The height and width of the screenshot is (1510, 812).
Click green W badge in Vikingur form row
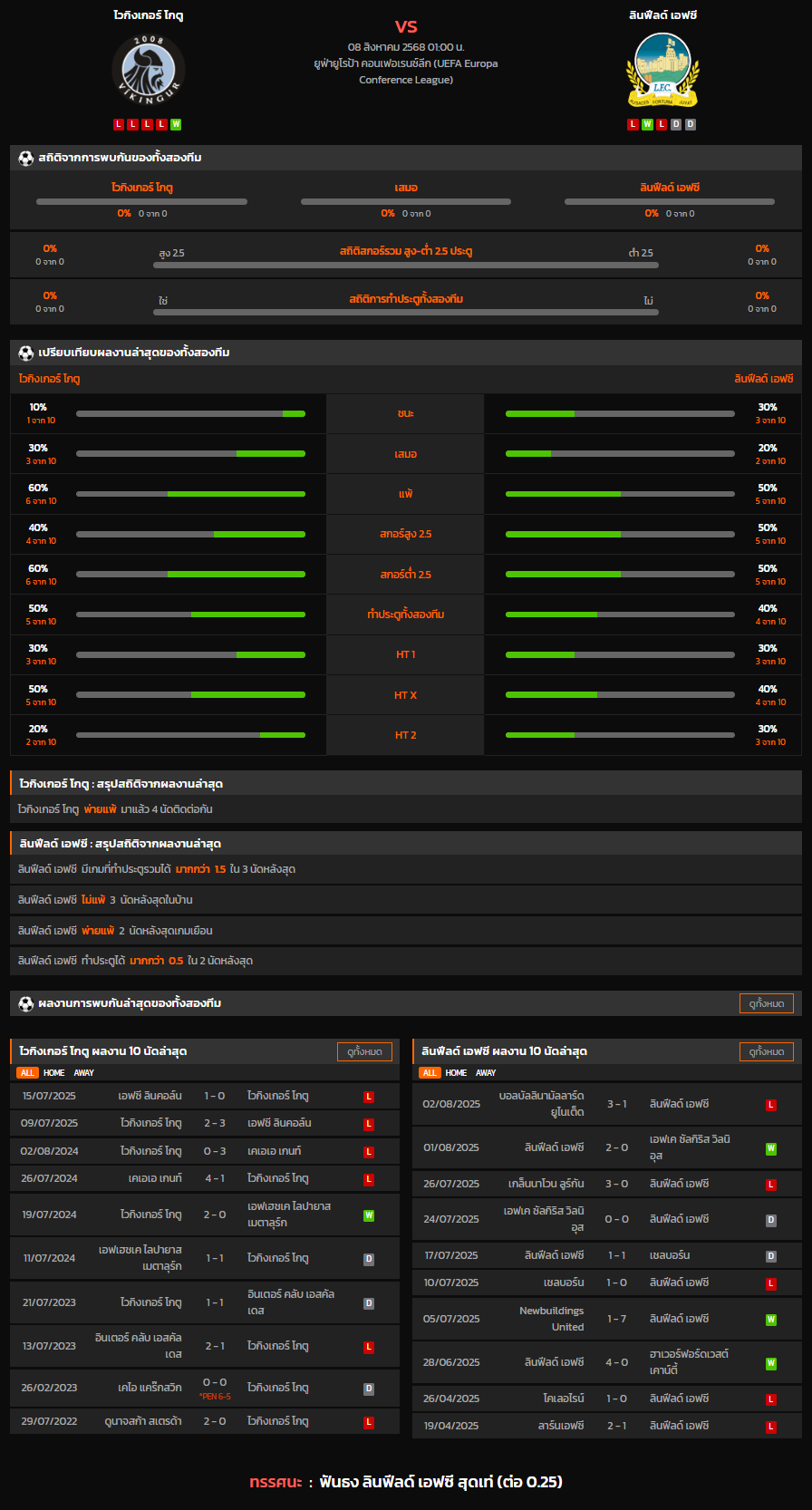(176, 124)
